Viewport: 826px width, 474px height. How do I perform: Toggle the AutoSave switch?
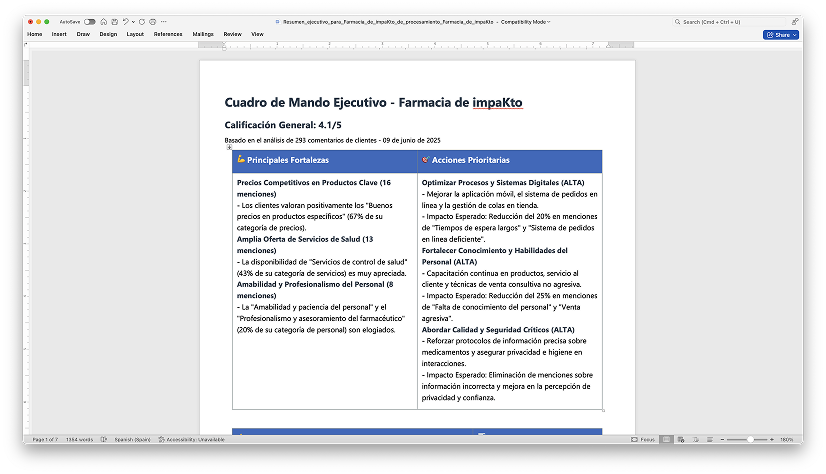point(90,21)
